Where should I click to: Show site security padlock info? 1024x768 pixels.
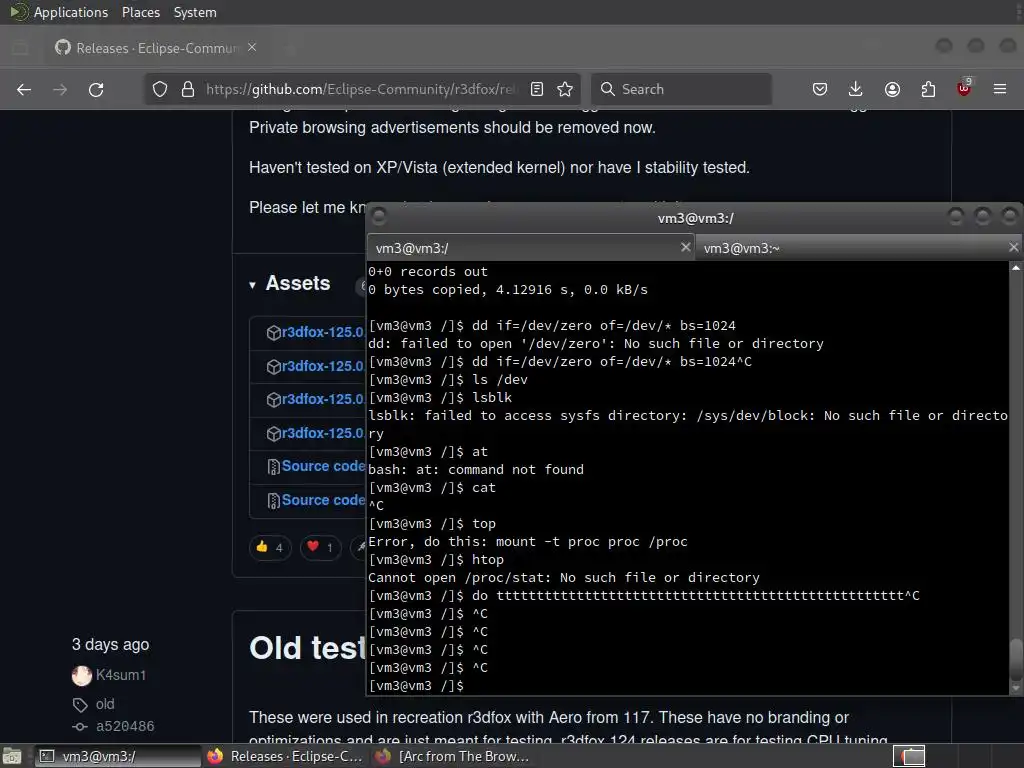[188, 89]
